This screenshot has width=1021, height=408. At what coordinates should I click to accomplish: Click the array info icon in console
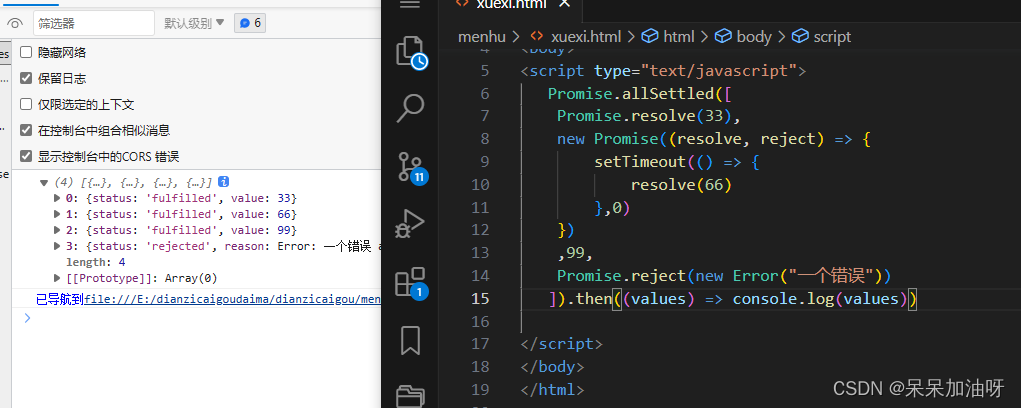(223, 182)
